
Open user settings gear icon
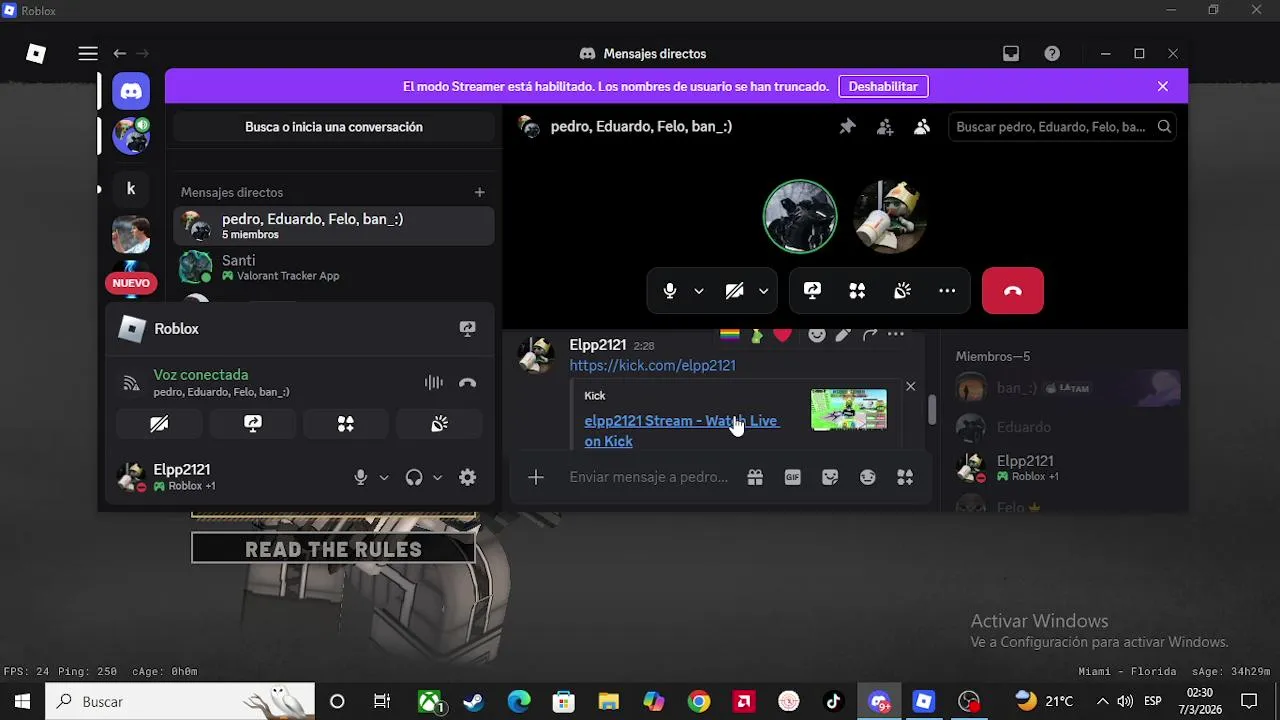coord(467,478)
